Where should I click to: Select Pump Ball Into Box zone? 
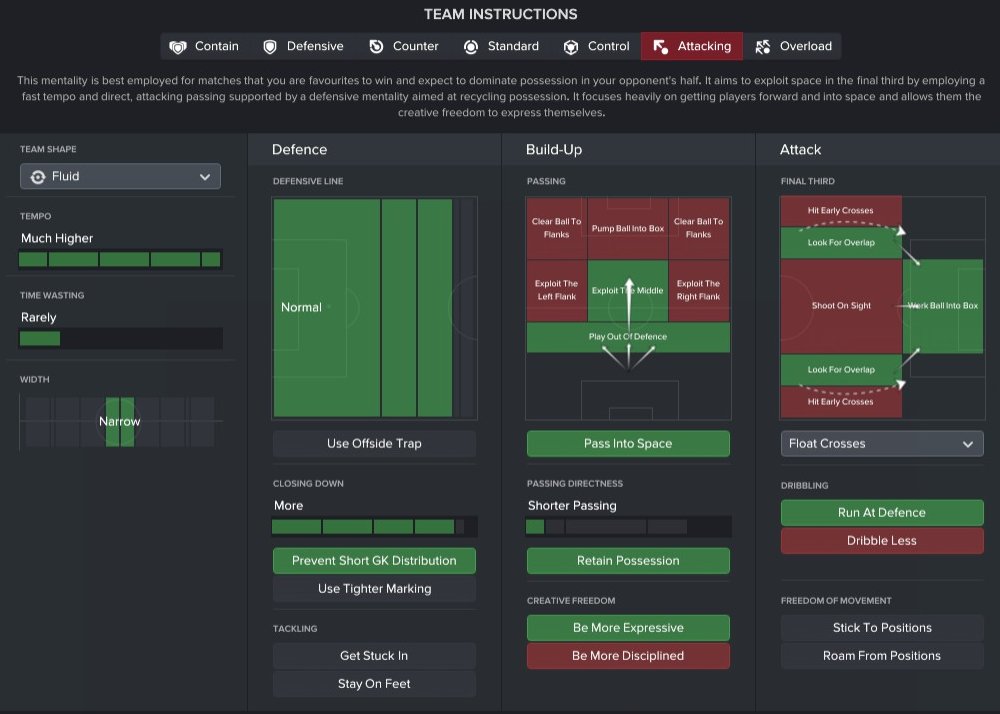(628, 228)
